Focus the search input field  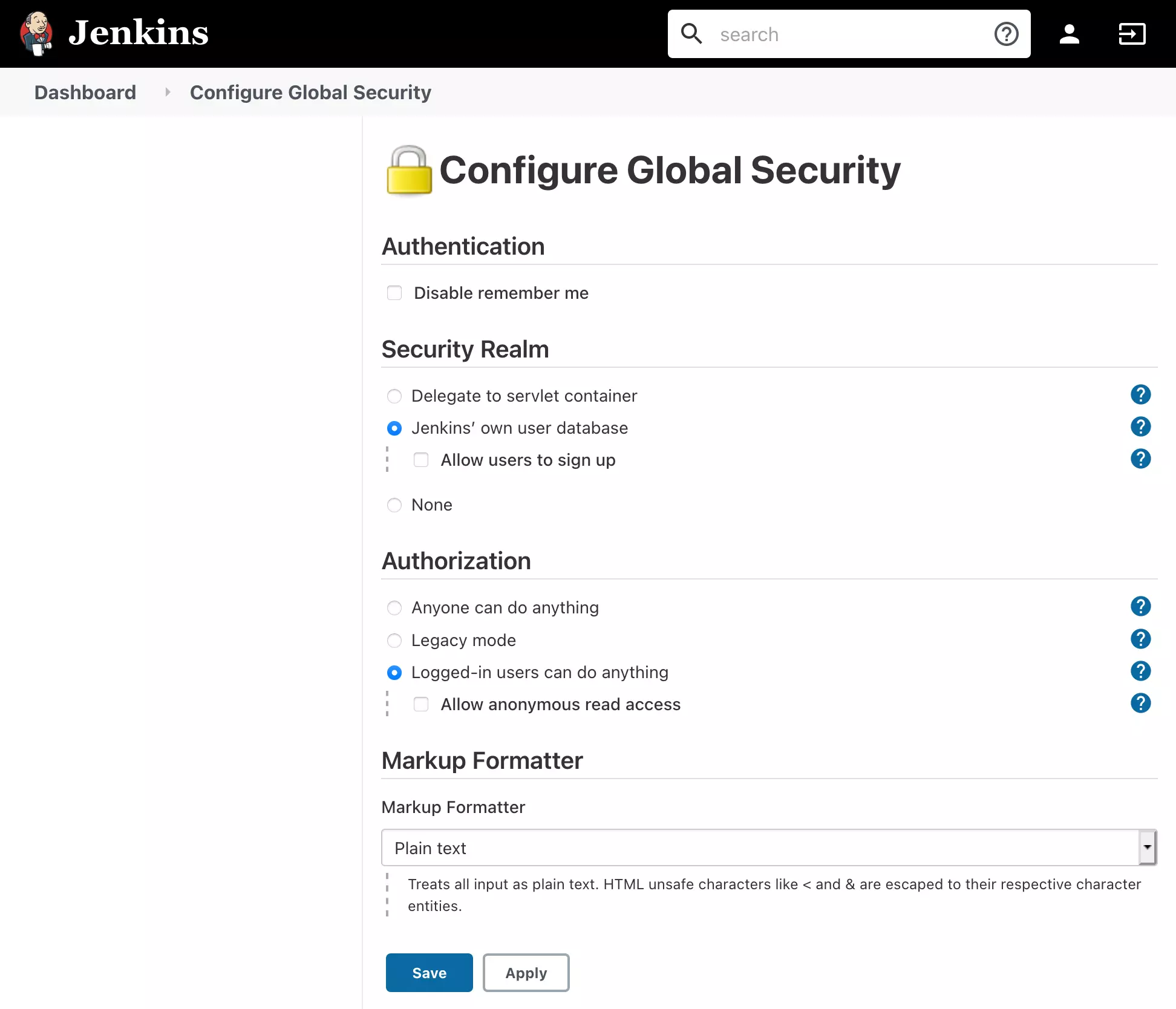(x=849, y=34)
